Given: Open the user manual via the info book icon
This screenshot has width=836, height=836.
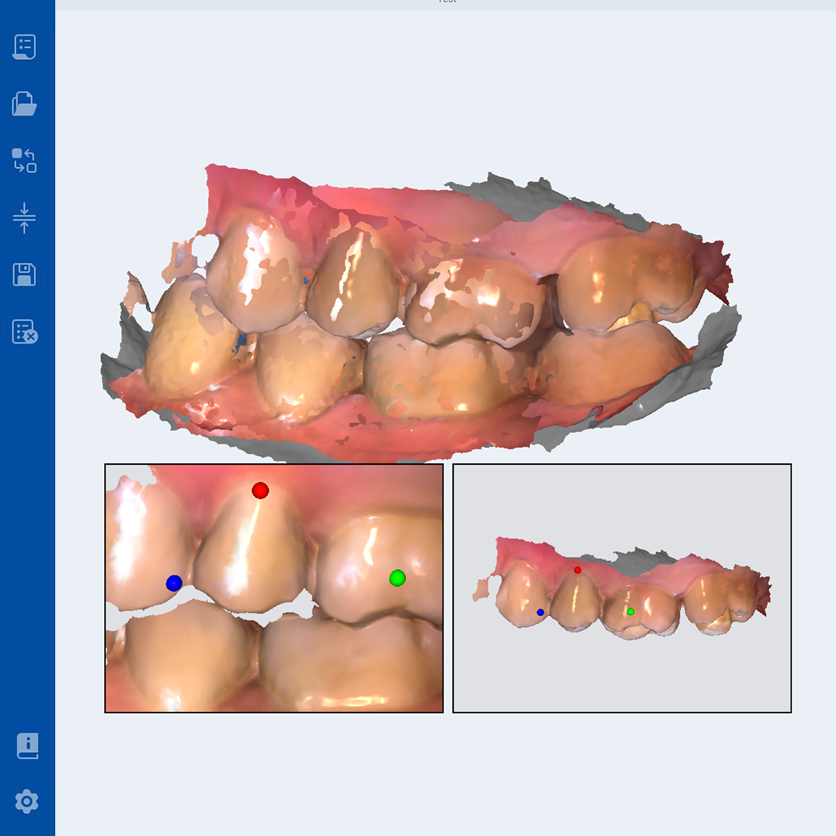Looking at the screenshot, I should coord(26,743).
